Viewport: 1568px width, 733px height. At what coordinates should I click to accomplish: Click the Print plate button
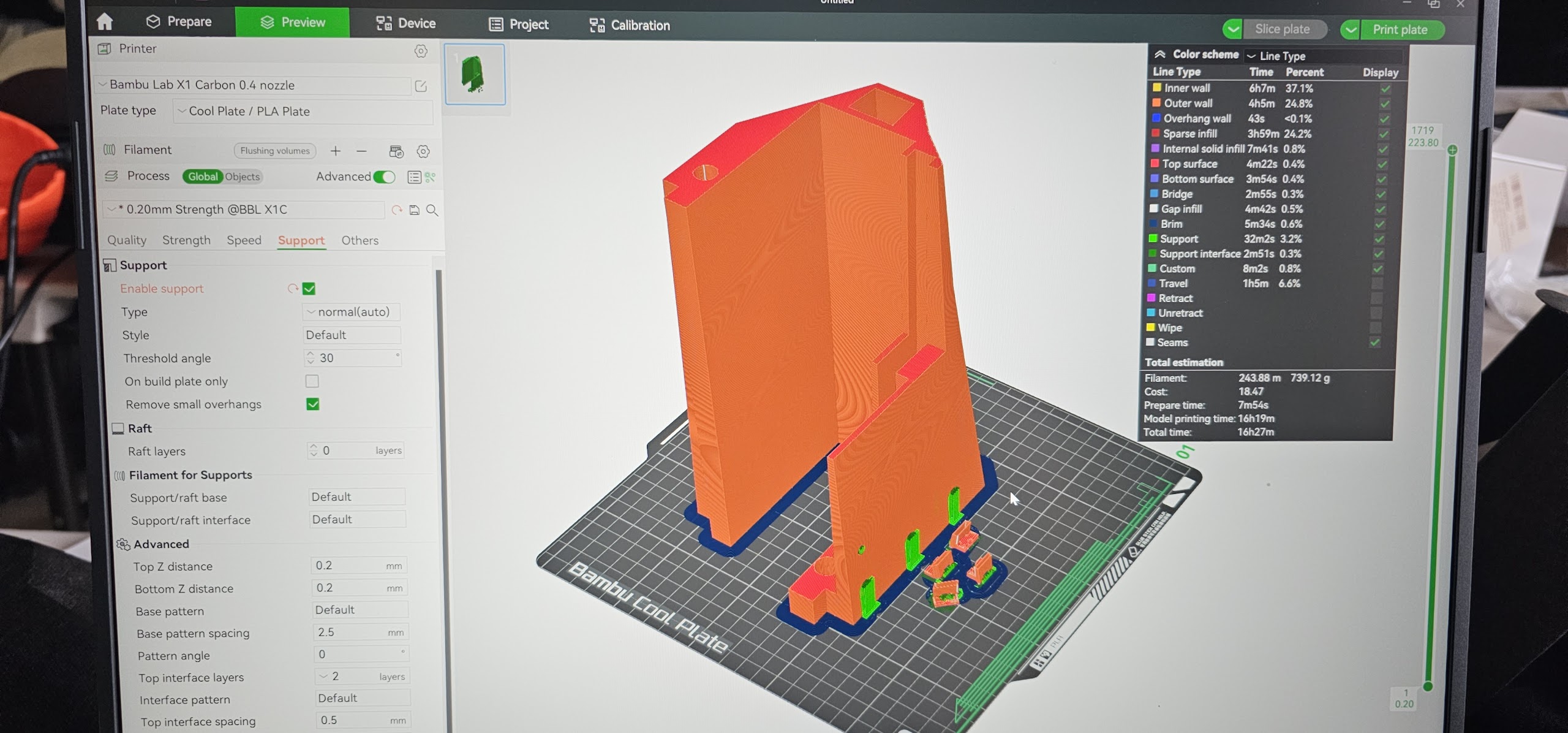1400,29
